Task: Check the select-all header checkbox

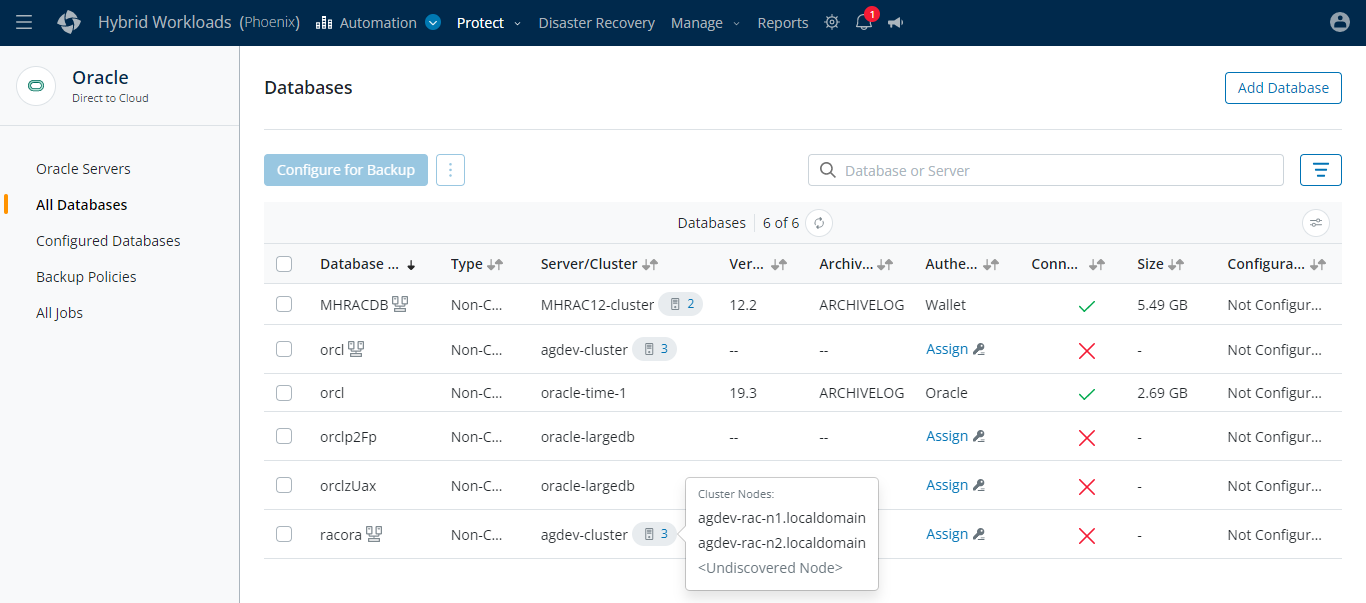Action: click(284, 264)
